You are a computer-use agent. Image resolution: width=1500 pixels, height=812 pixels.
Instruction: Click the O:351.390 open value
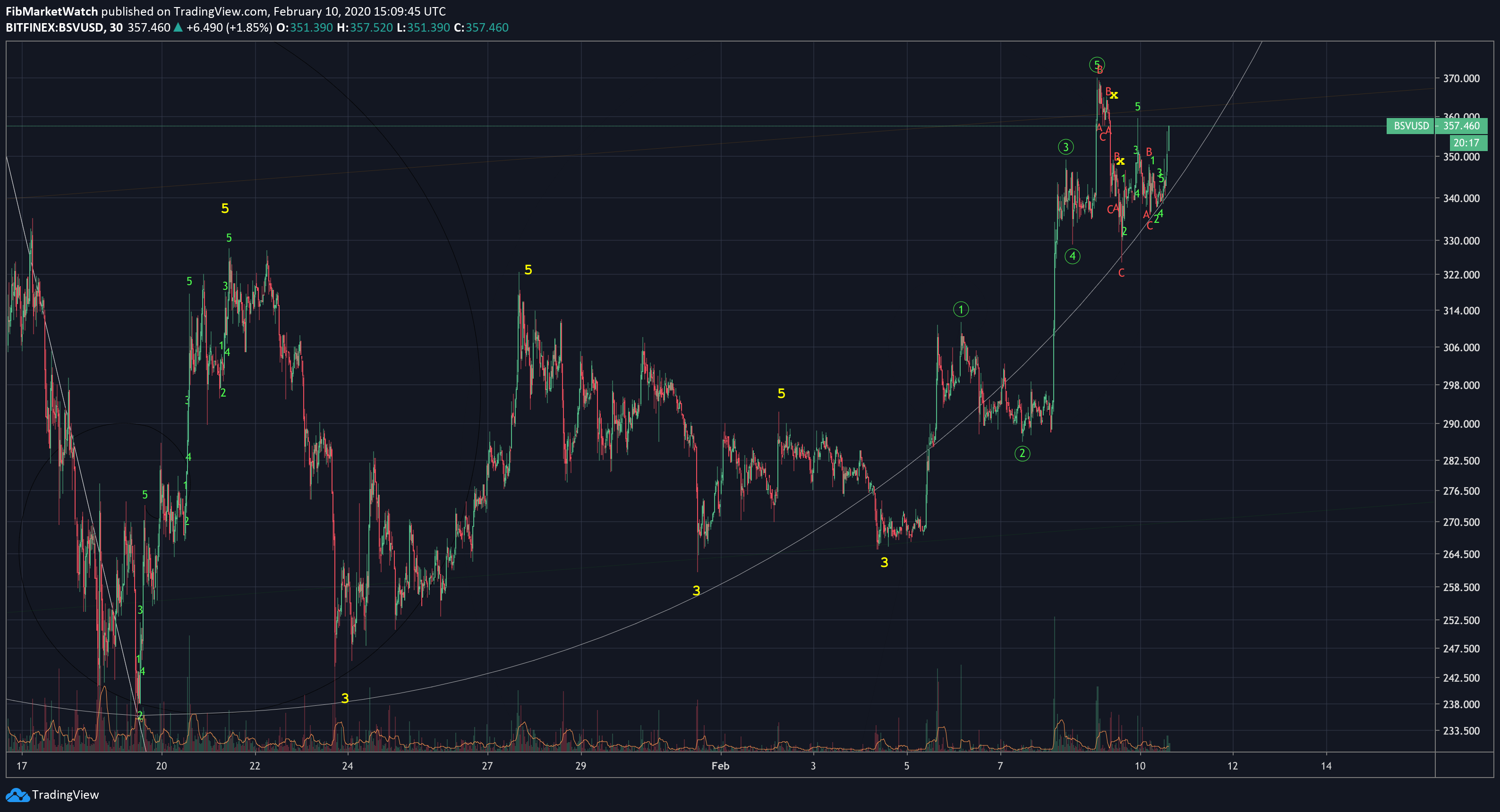[x=305, y=27]
